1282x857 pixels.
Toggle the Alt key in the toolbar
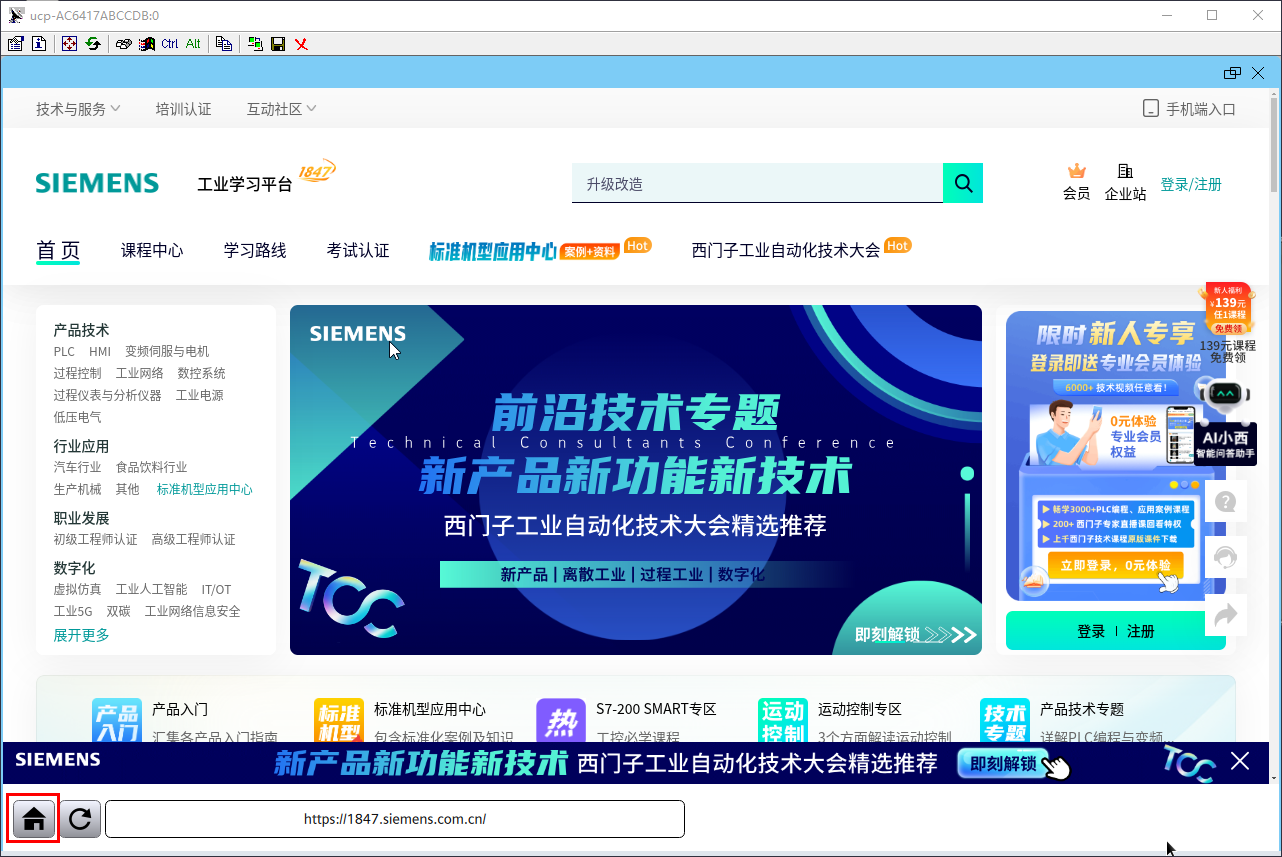point(193,44)
